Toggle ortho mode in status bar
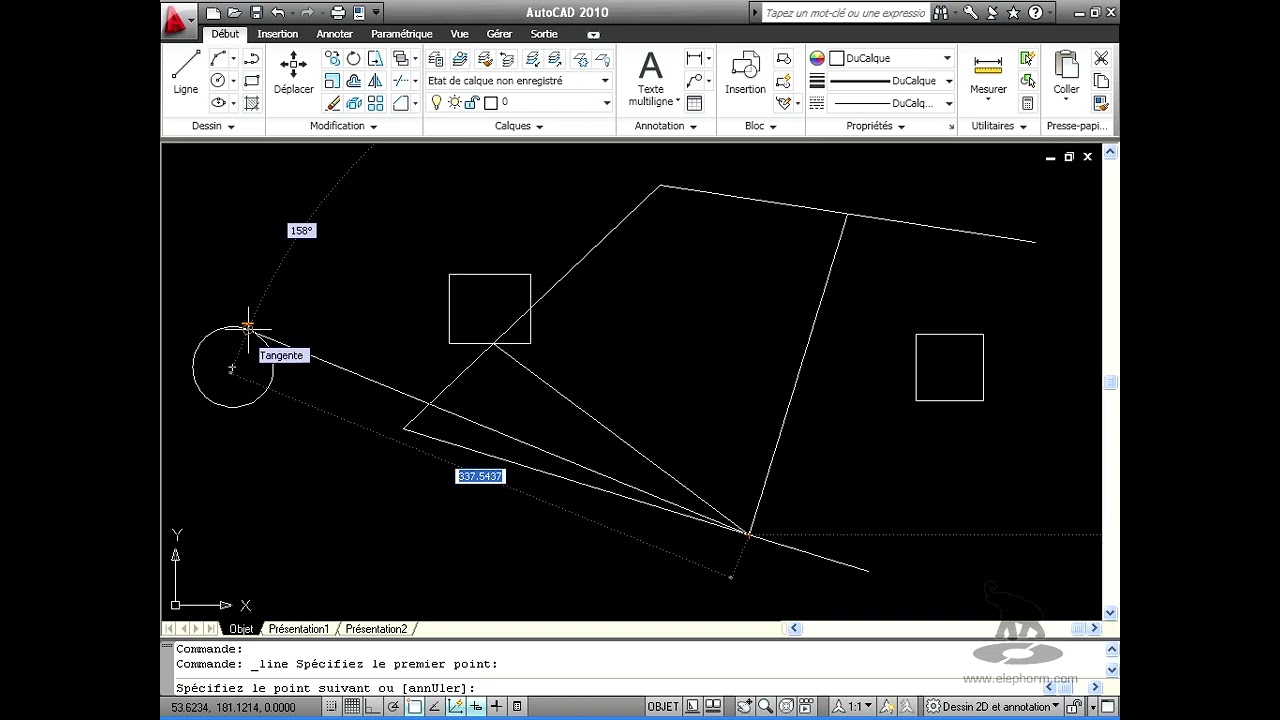Image resolution: width=1280 pixels, height=720 pixels. [373, 706]
